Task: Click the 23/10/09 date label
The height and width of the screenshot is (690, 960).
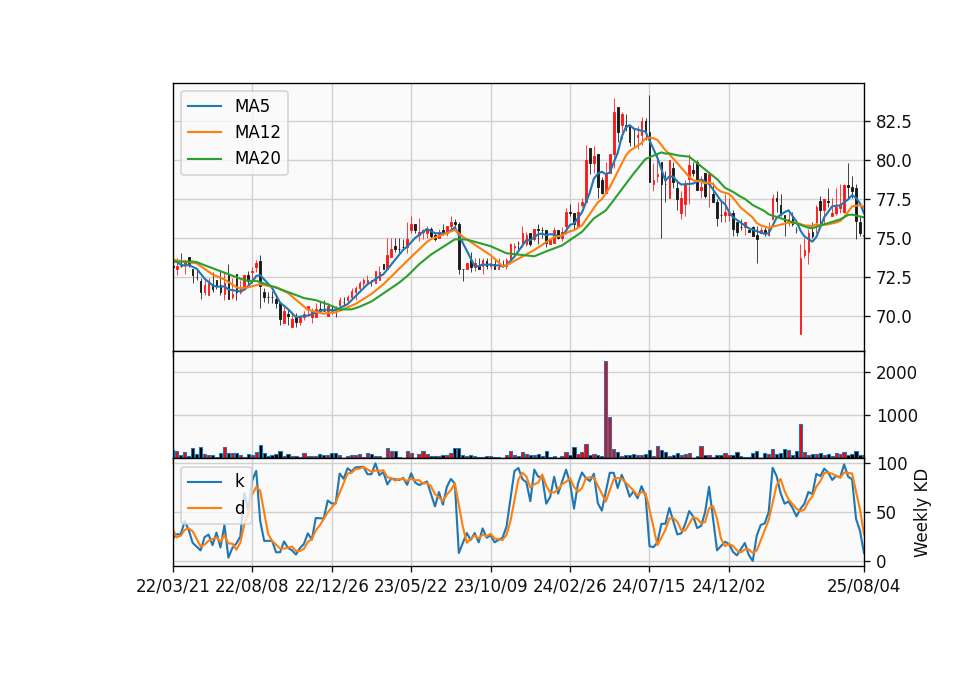Action: (490, 586)
